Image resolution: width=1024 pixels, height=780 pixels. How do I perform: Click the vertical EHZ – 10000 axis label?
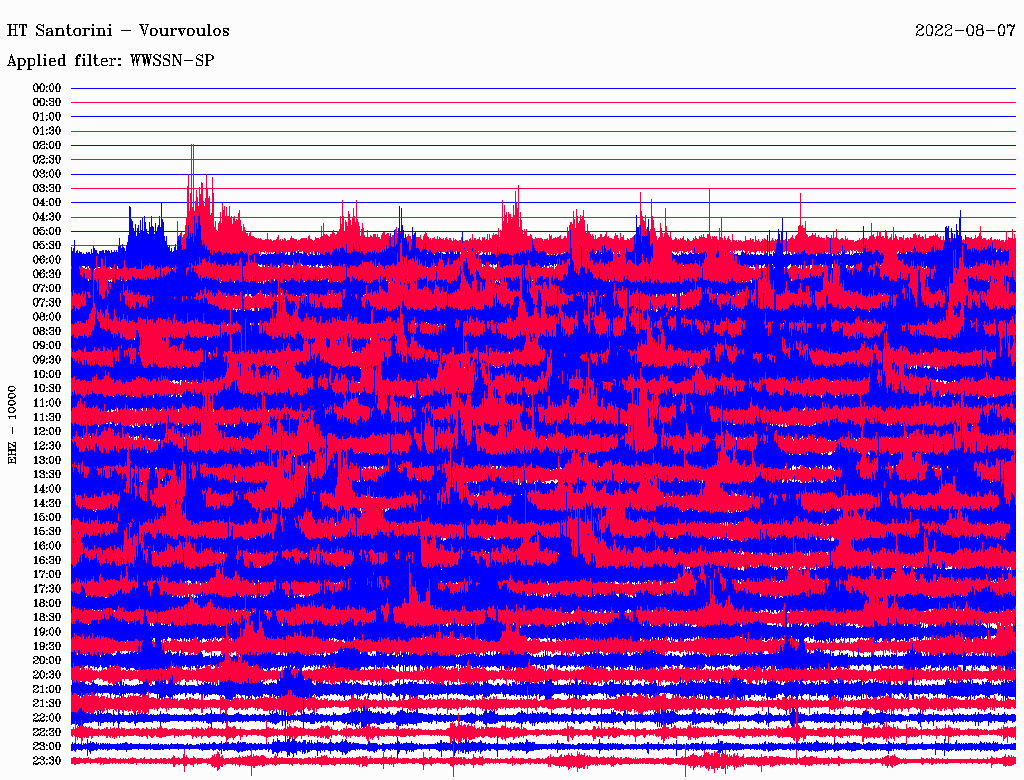tap(13, 424)
